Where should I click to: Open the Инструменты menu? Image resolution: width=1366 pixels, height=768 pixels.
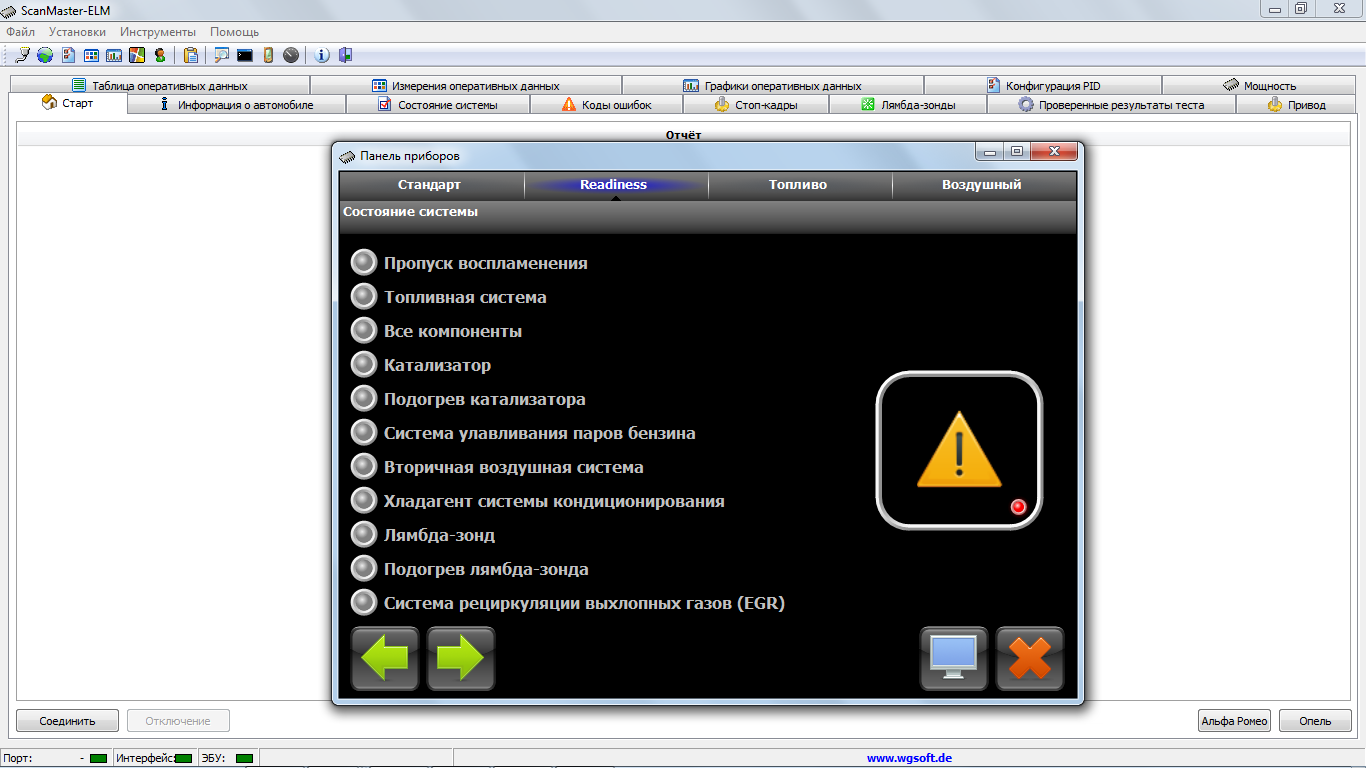(x=158, y=32)
